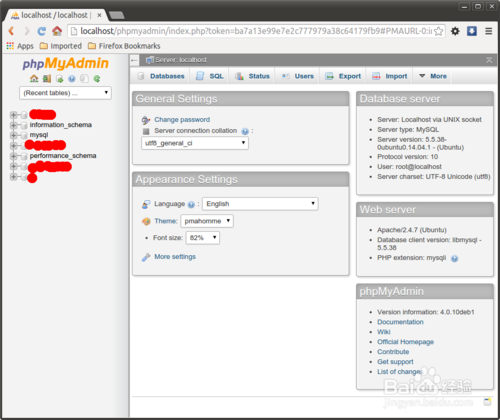Viewport: 500px width, 420px height.
Task: Open the Import tab
Action: pyautogui.click(x=390, y=76)
